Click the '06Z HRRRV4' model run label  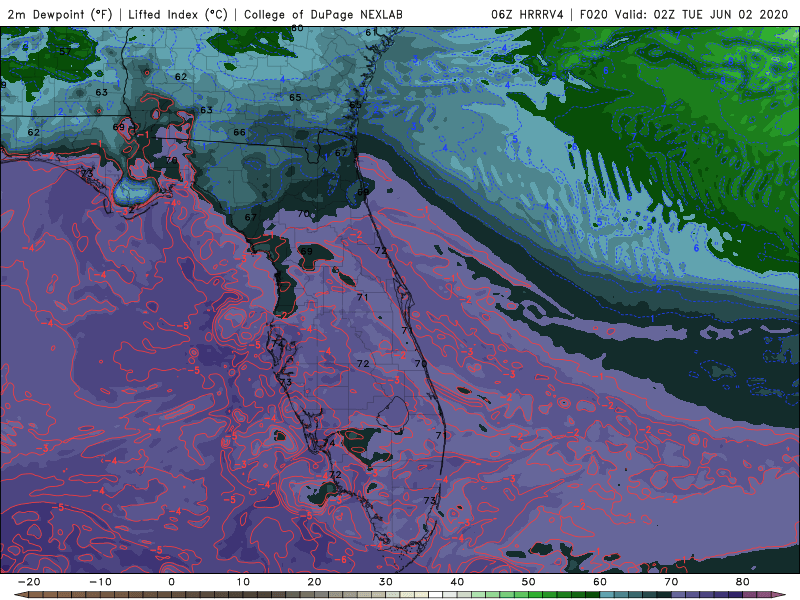click(527, 14)
